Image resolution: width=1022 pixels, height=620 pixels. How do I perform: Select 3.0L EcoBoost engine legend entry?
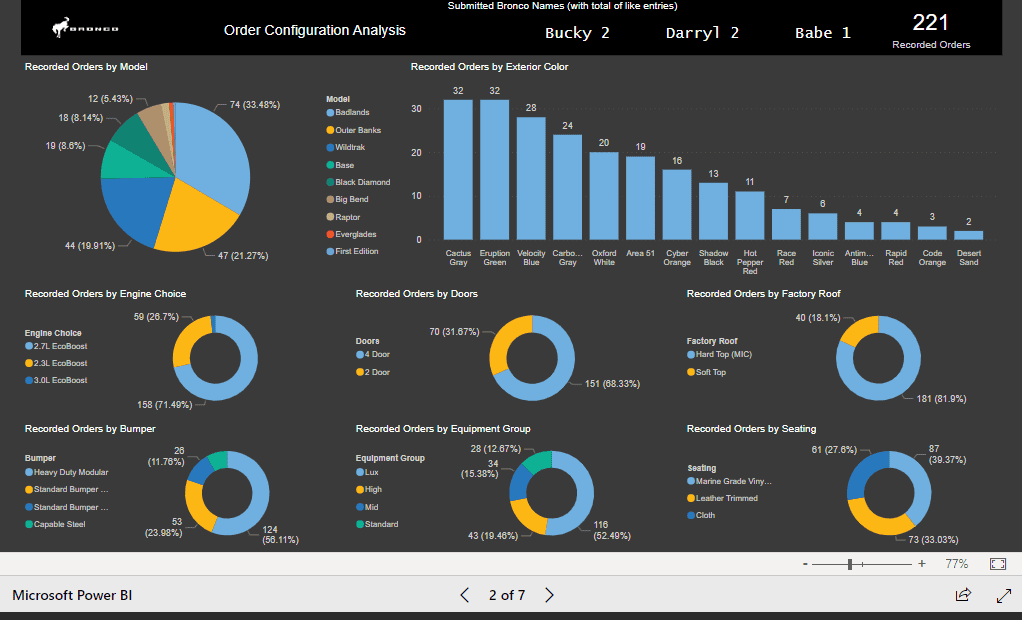tap(56, 380)
